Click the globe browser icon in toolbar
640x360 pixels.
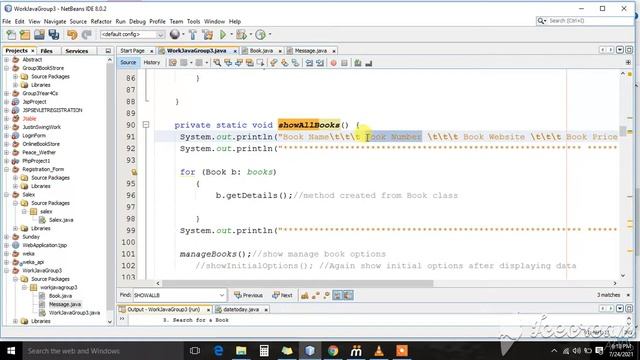tap(175, 35)
